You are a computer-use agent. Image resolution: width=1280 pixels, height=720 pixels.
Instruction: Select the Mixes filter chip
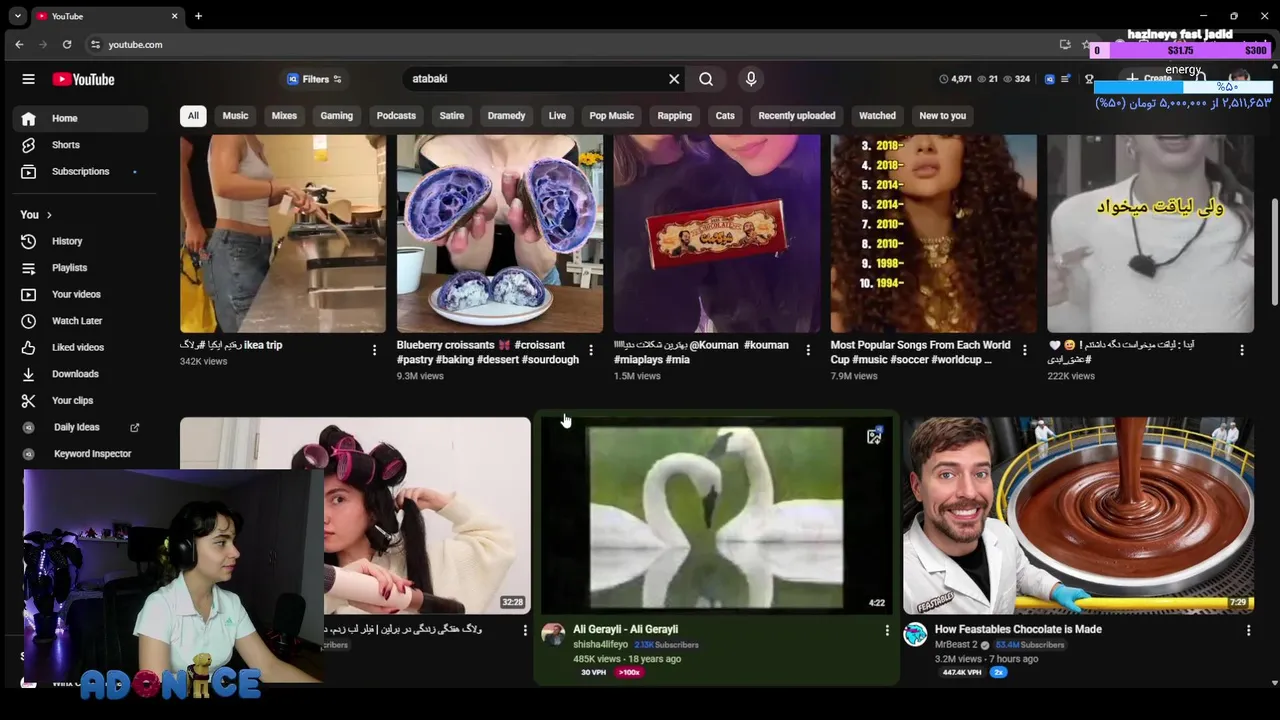(284, 116)
